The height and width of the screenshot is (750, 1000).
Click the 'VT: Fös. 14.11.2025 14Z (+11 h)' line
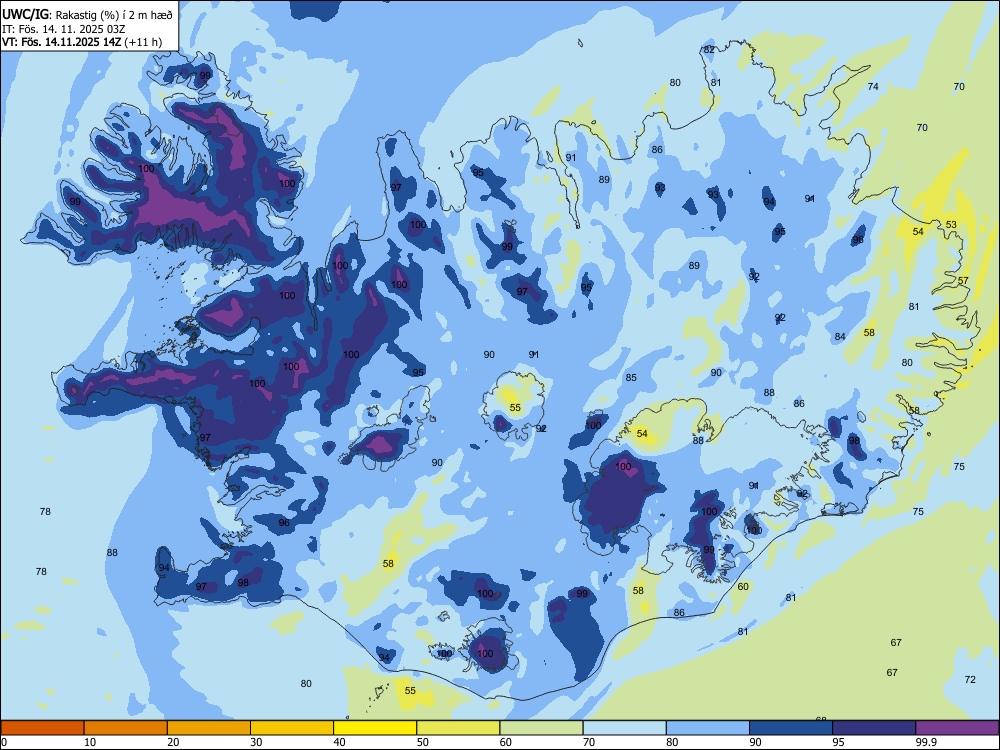tap(82, 42)
